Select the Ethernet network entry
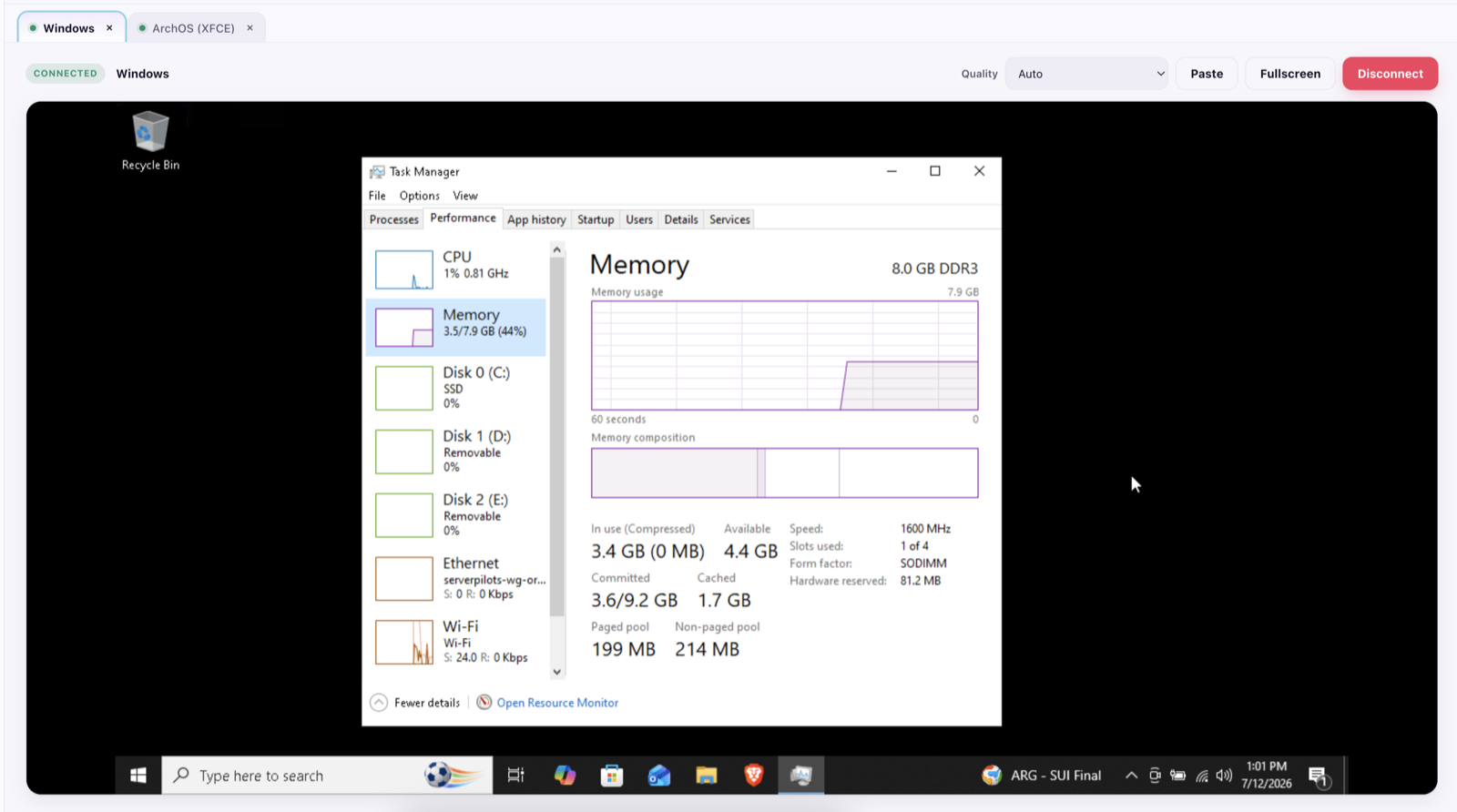This screenshot has height=812, width=1457. click(456, 578)
